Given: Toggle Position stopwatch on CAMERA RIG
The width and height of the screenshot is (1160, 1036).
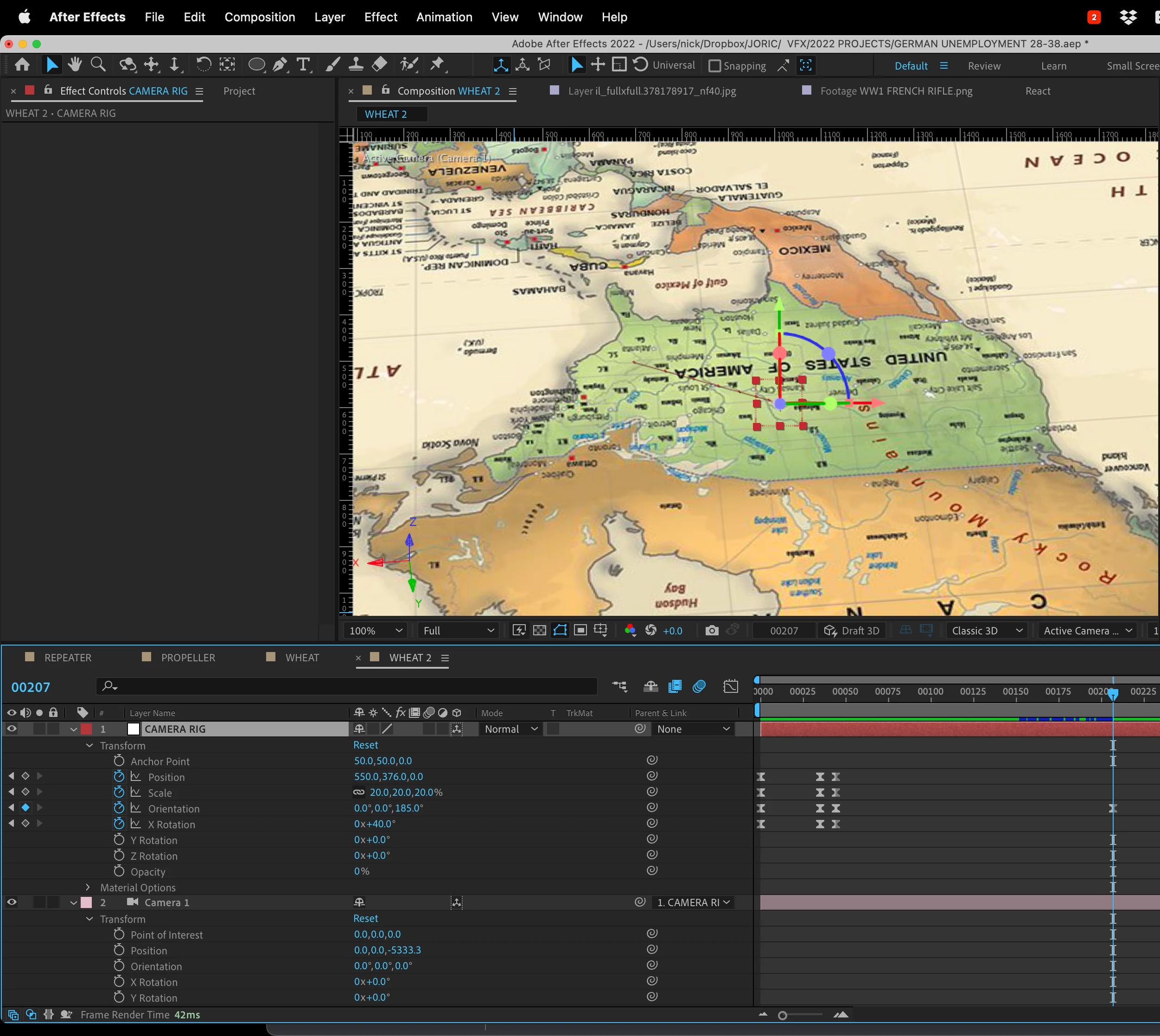Looking at the screenshot, I should pos(119,776).
